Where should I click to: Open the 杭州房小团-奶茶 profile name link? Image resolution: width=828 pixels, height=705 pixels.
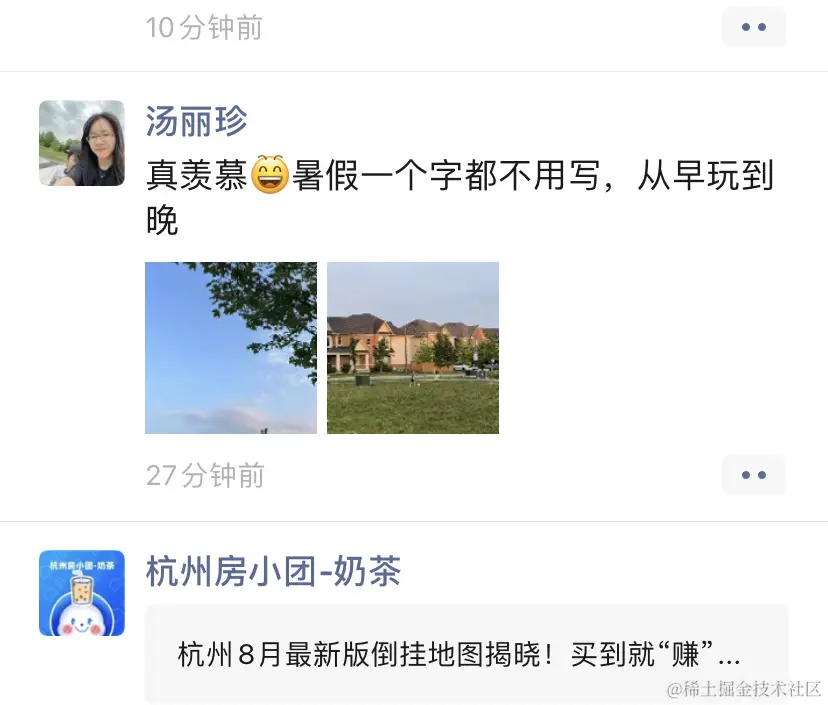[x=274, y=571]
